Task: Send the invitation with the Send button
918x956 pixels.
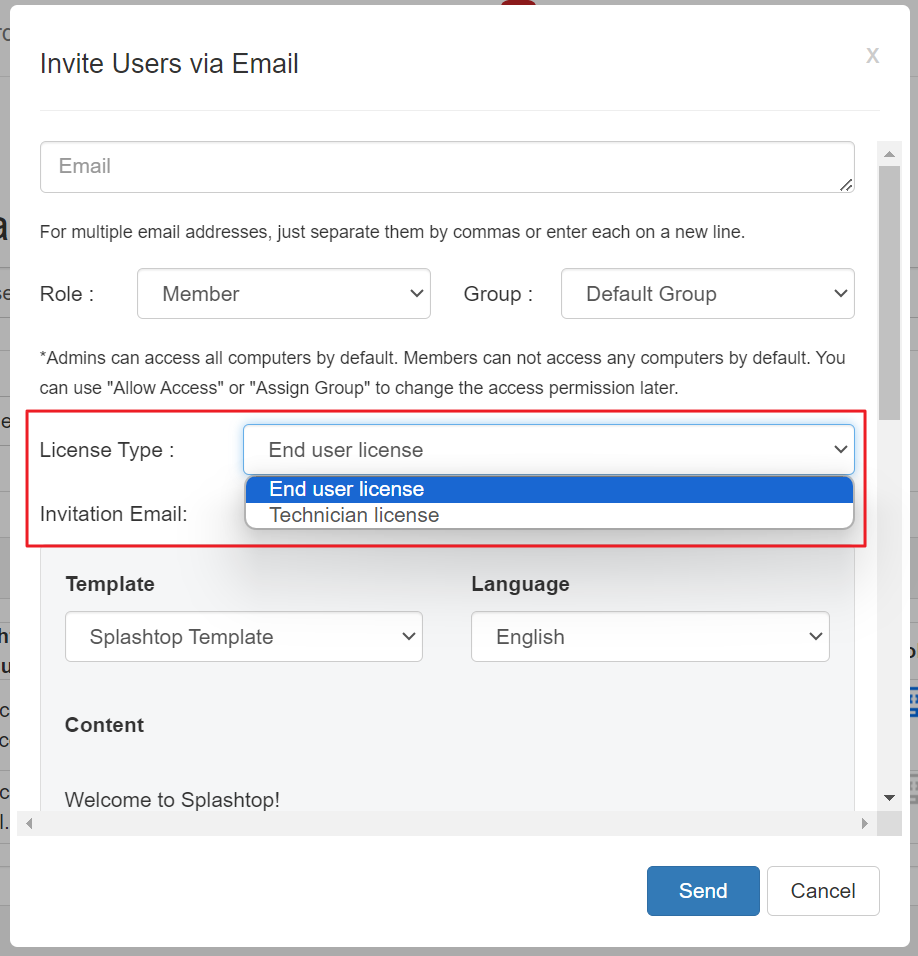Action: point(703,891)
